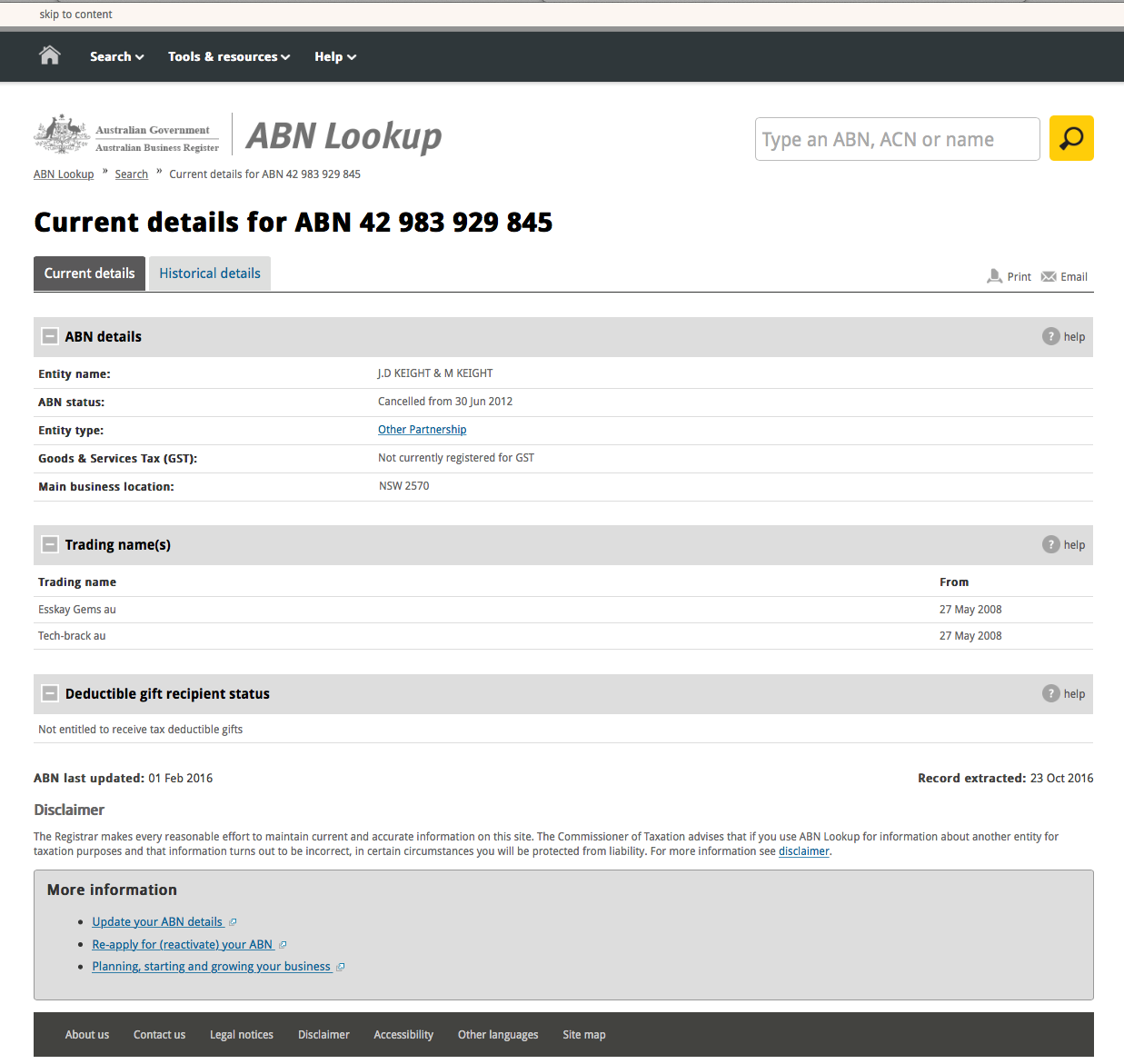This screenshot has height=1064, width=1124.
Task: Select ABN status Cancelled from 30 Jun 2012
Action: click(445, 402)
